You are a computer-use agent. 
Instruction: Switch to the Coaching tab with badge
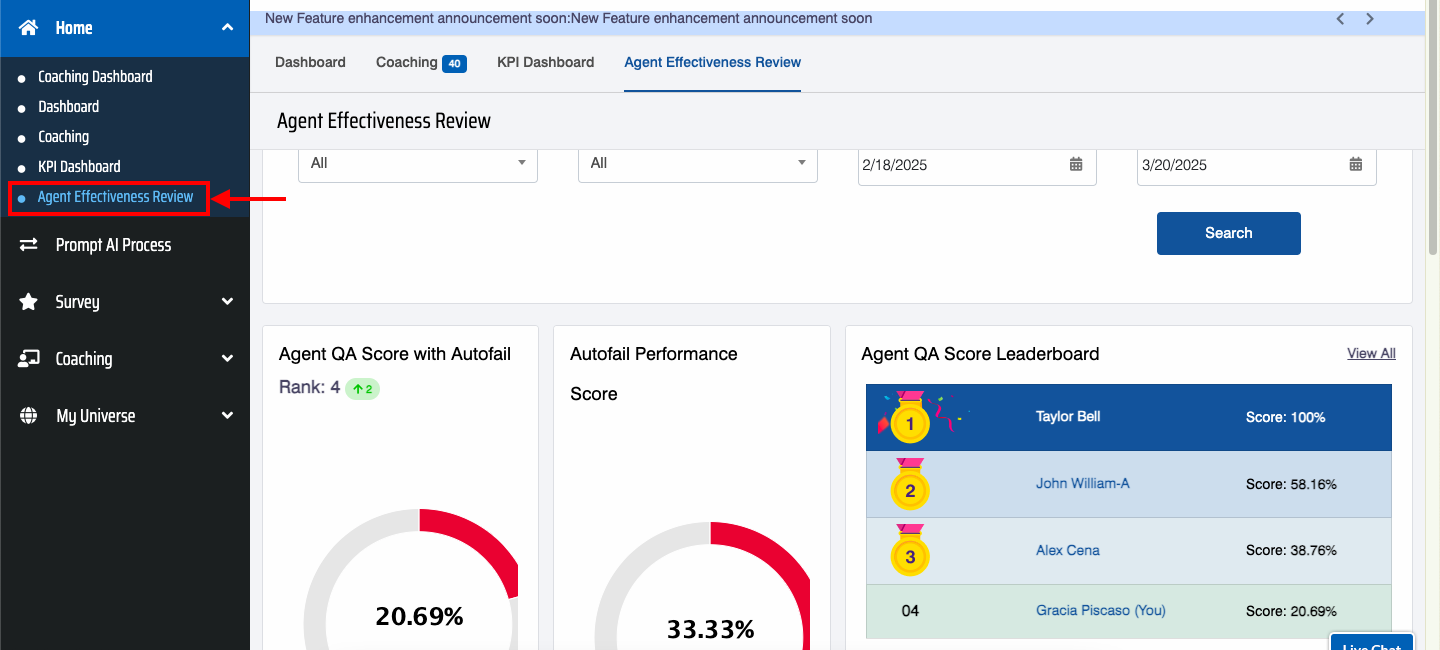(x=420, y=62)
